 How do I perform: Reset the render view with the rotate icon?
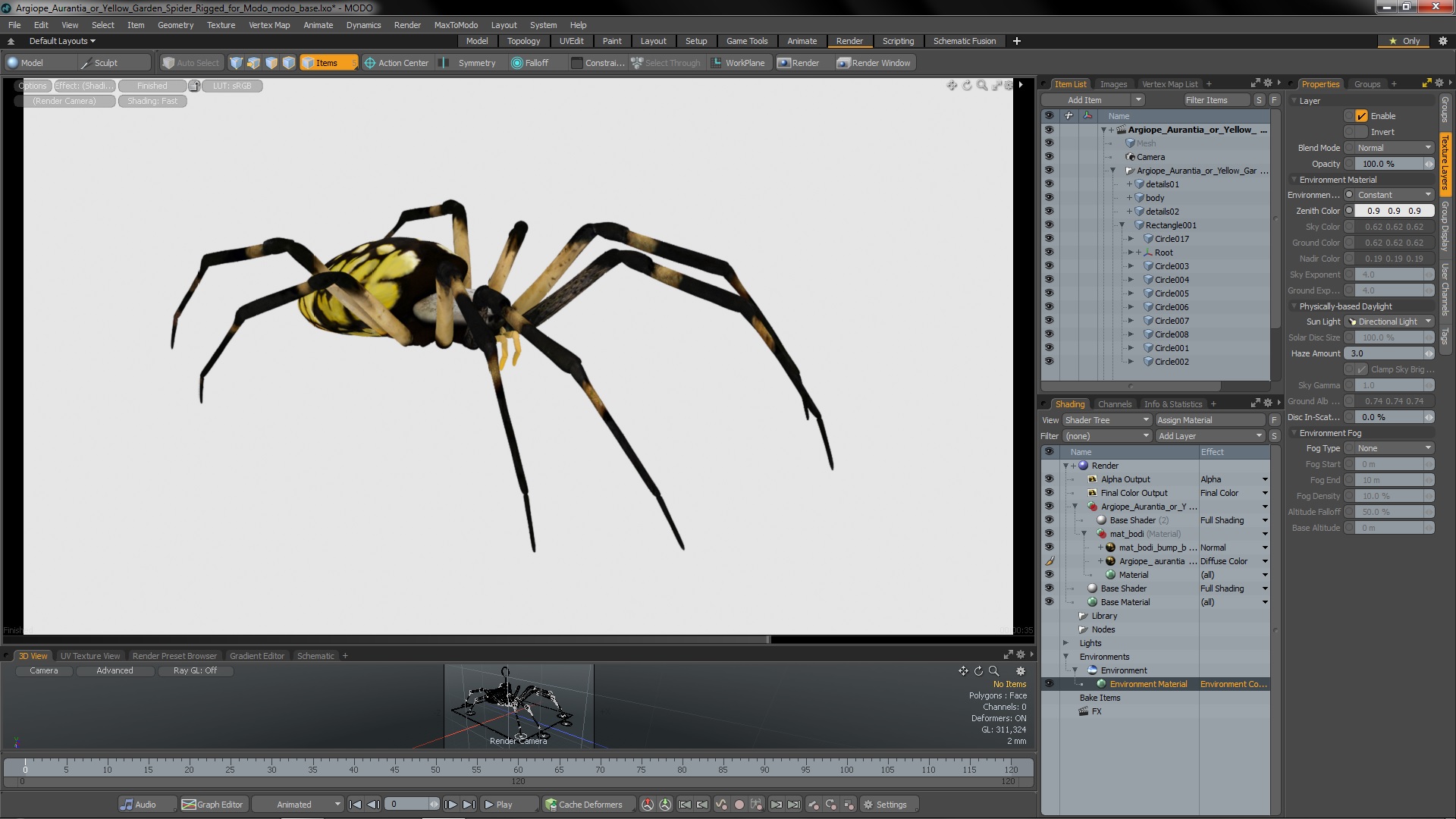(967, 86)
